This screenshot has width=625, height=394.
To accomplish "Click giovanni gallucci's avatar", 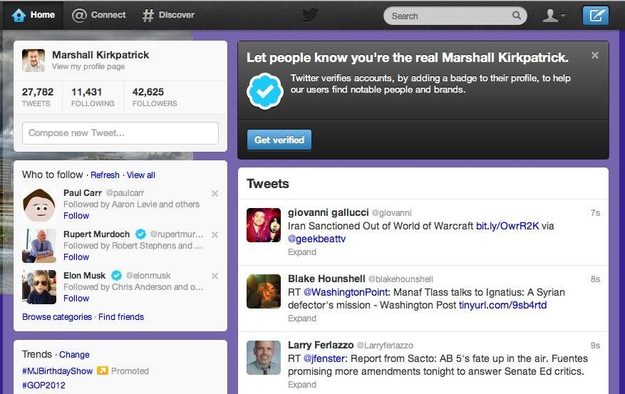I will 263,225.
